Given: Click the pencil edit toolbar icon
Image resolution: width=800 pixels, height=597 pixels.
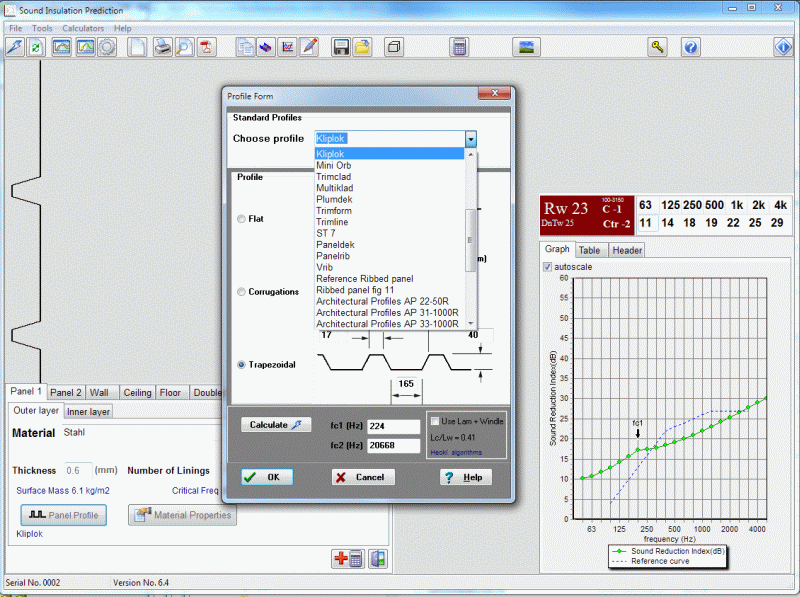Looking at the screenshot, I should point(309,47).
